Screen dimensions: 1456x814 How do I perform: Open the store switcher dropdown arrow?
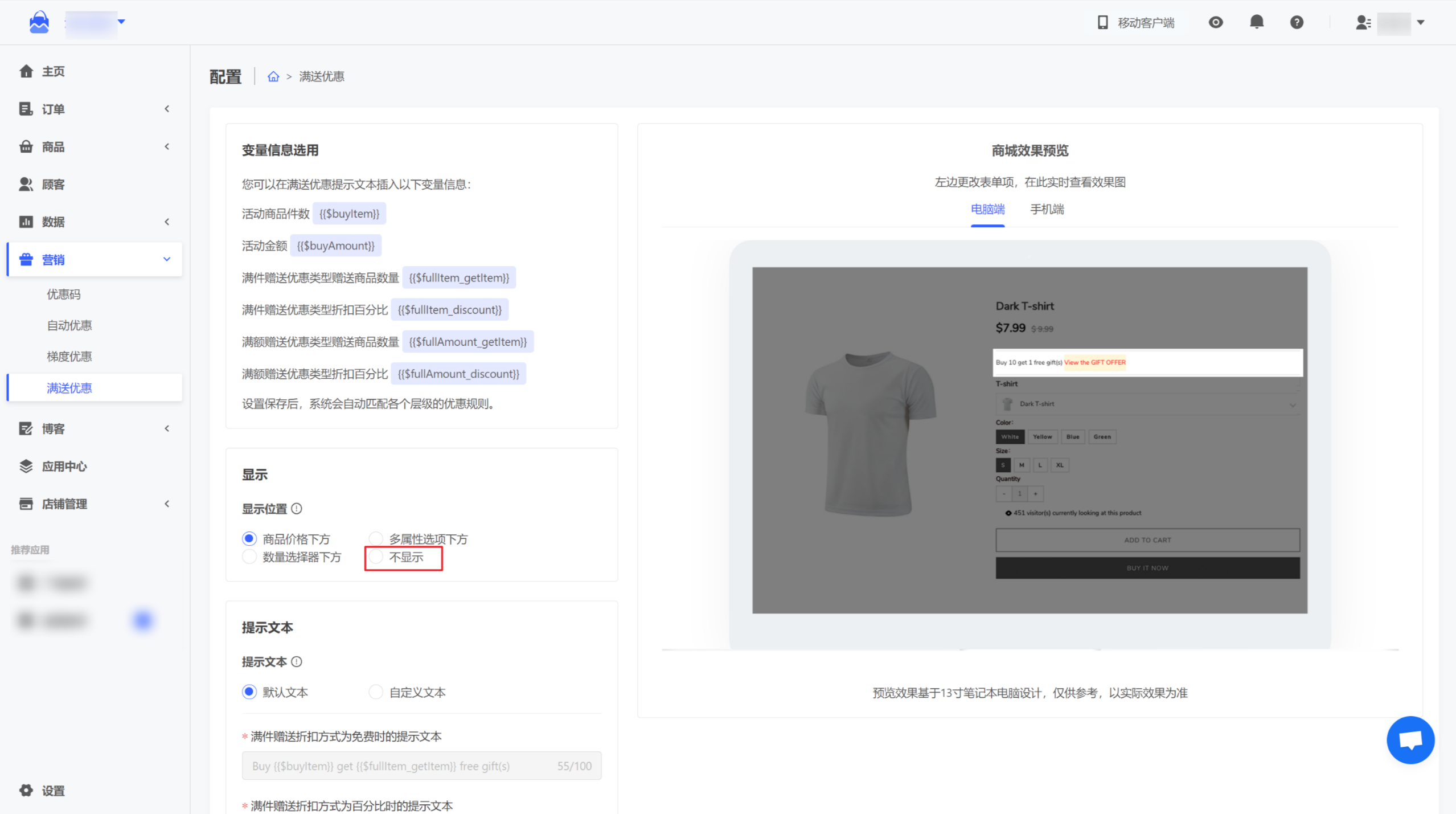(121, 22)
